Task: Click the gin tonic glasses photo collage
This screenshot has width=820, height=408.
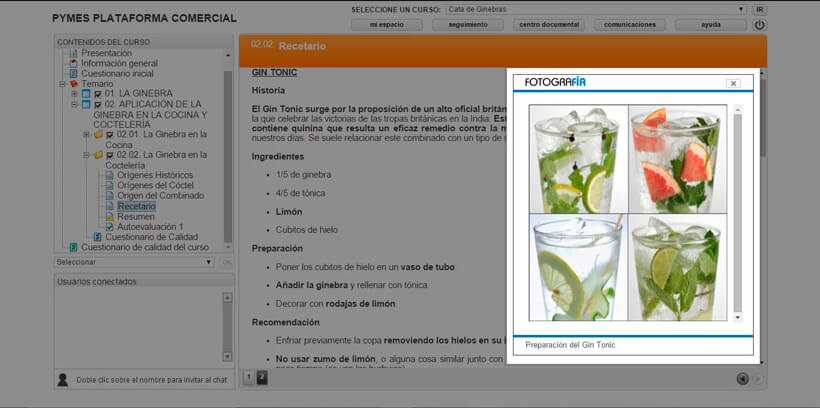Action: (x=628, y=213)
